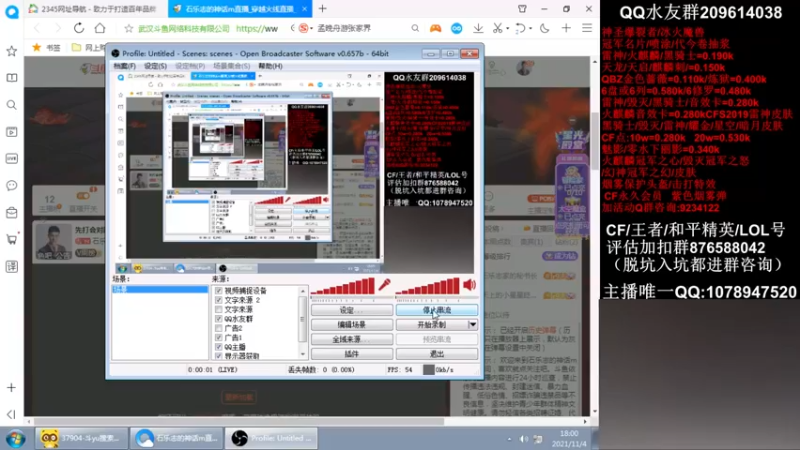800x450 pixels.
Task: Adjust the microphone volume slider in OBS
Action: [343, 286]
